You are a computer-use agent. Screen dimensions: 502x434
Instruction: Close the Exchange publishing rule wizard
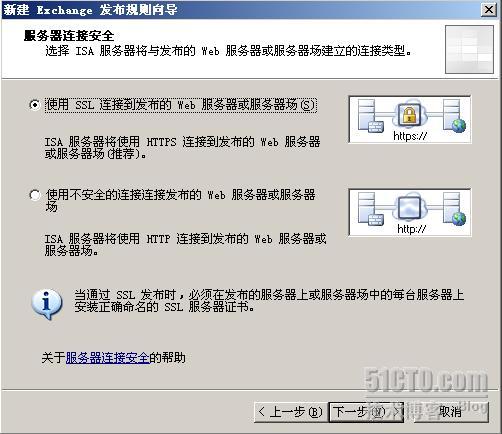coord(489,9)
